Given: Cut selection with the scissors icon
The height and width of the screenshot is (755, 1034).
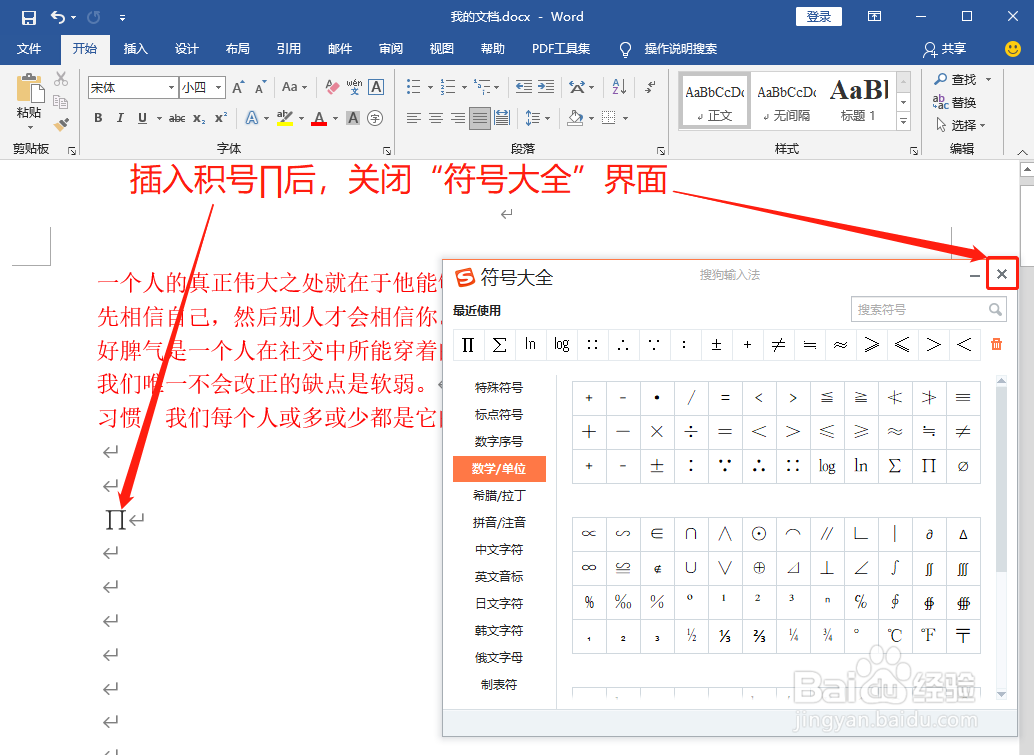Looking at the screenshot, I should pyautogui.click(x=61, y=79).
